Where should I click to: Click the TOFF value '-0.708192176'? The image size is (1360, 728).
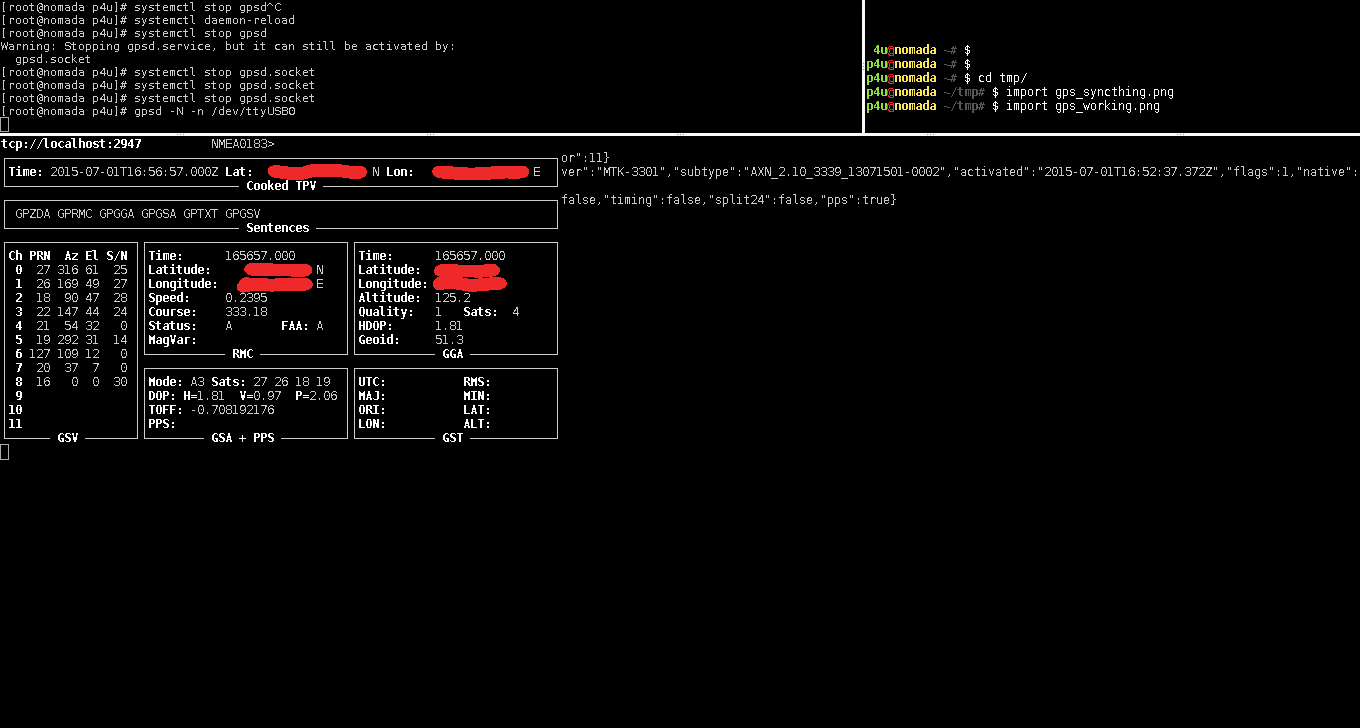pyautogui.click(x=232, y=410)
